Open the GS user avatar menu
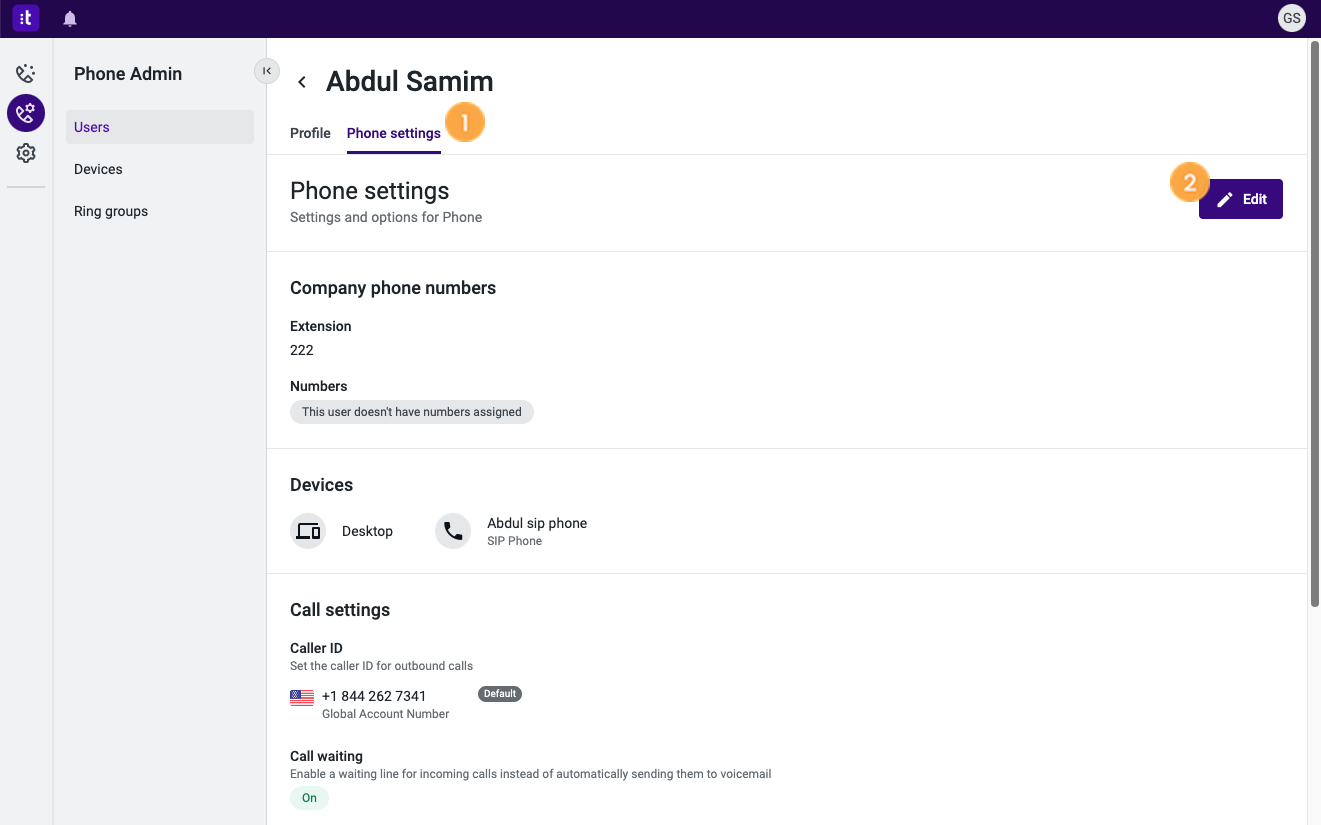Screen dimensions: 1321x825 click(x=1292, y=18)
